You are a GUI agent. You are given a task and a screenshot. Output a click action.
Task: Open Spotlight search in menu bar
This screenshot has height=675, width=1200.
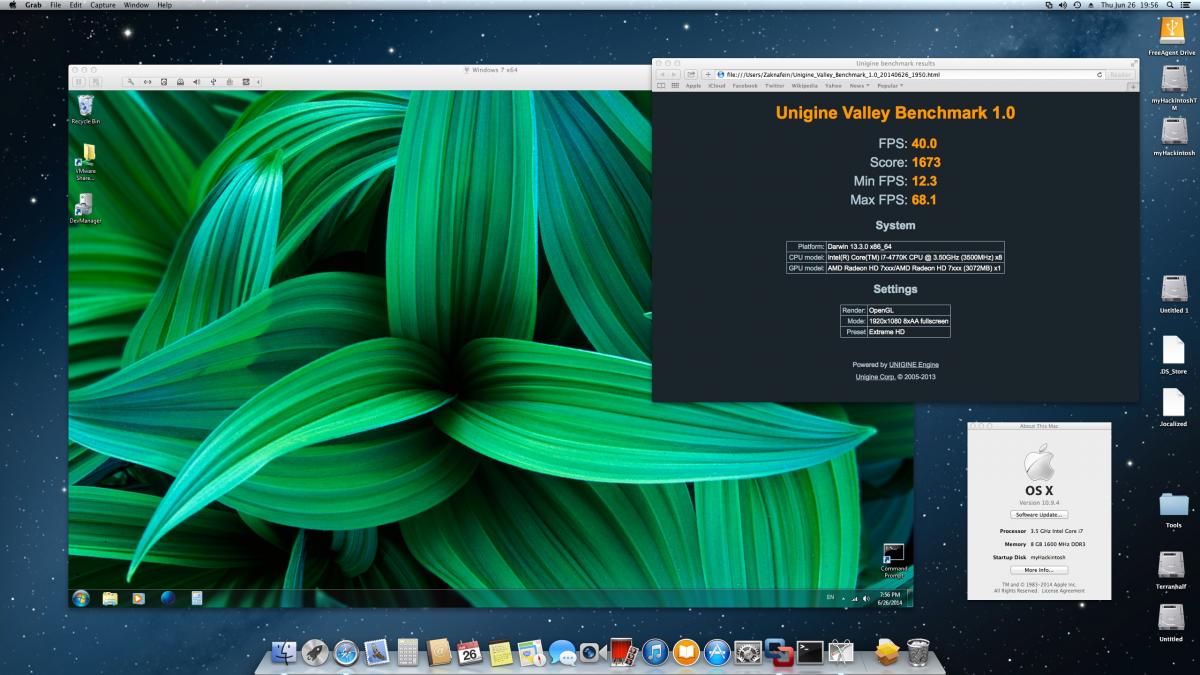(x=1171, y=5)
